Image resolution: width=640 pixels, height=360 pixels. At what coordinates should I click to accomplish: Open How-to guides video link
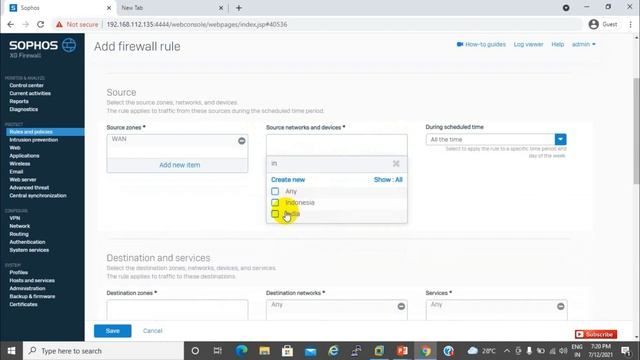(481, 44)
